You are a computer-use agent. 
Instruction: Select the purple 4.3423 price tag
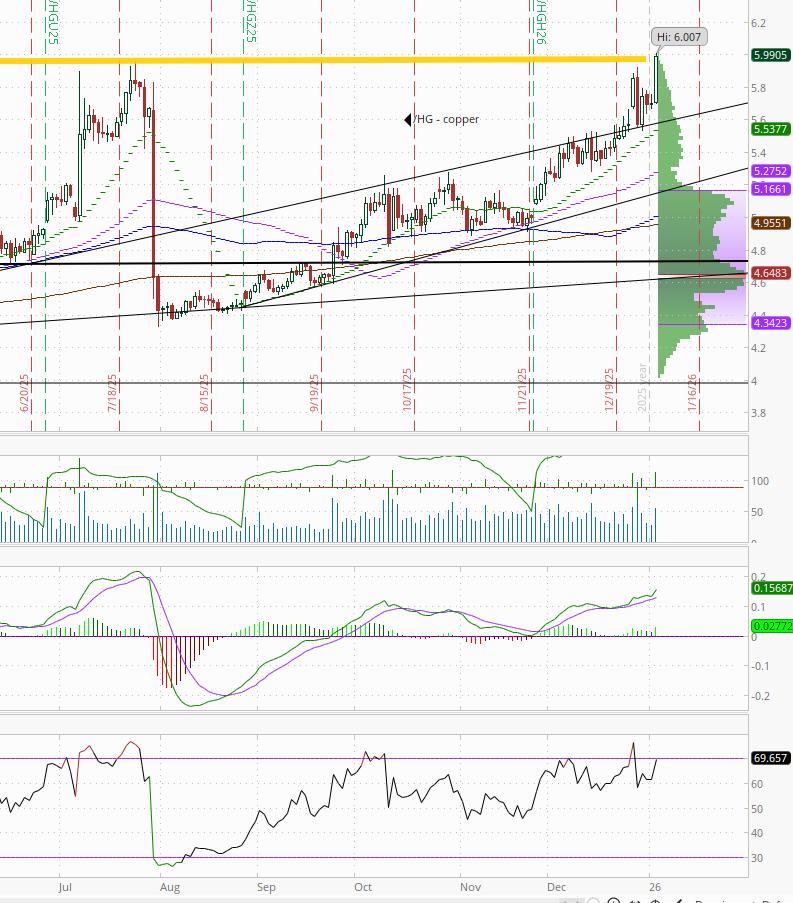click(x=770, y=323)
